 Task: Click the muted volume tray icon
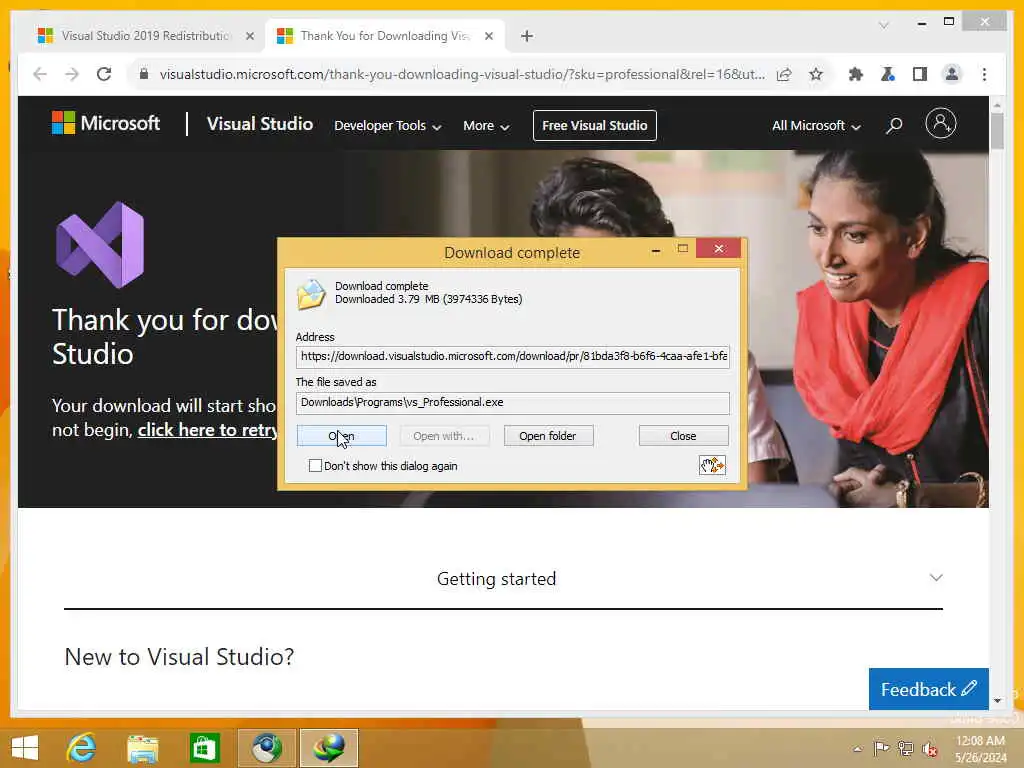(x=929, y=749)
